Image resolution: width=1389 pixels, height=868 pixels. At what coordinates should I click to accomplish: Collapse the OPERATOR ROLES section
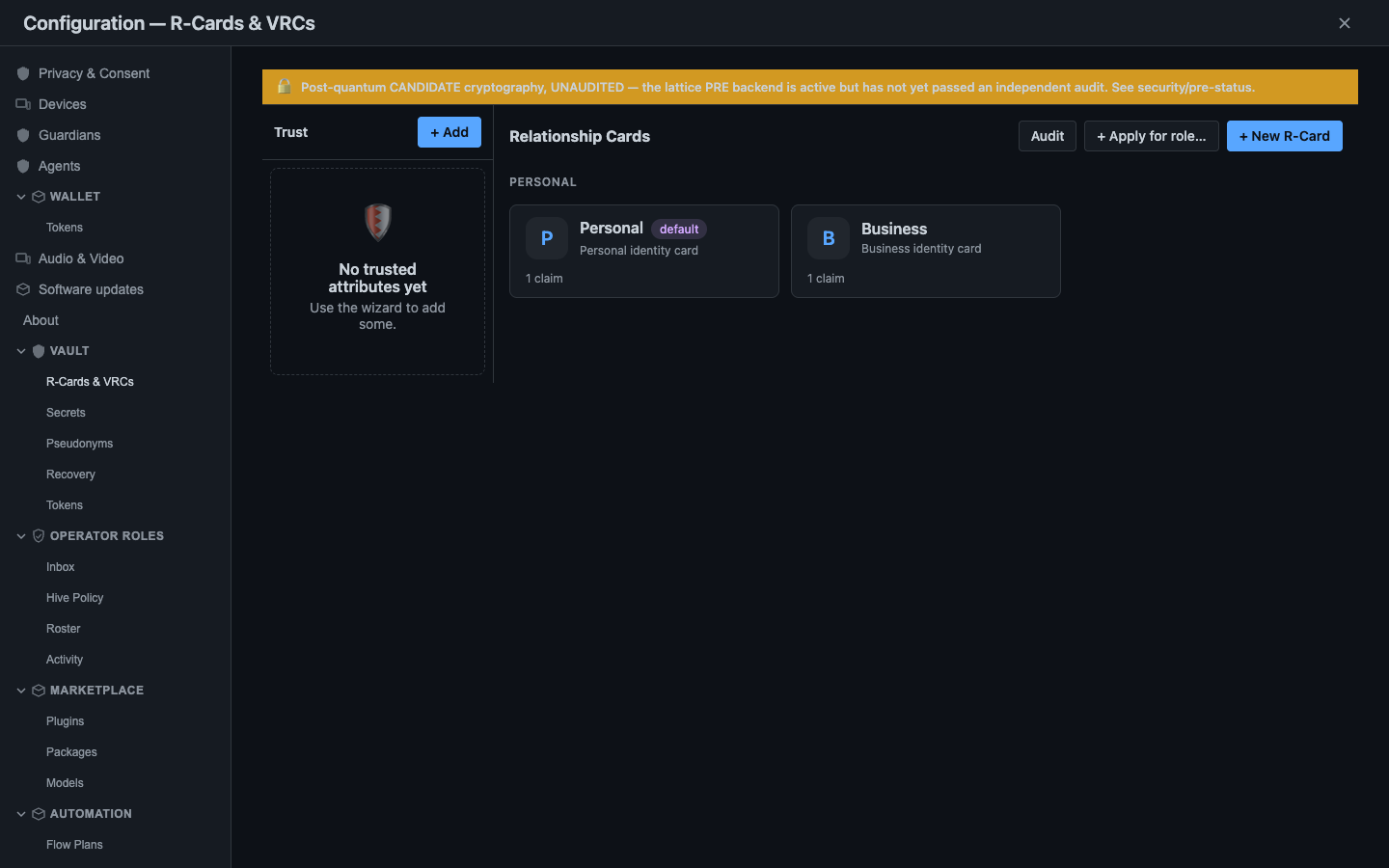[21, 536]
